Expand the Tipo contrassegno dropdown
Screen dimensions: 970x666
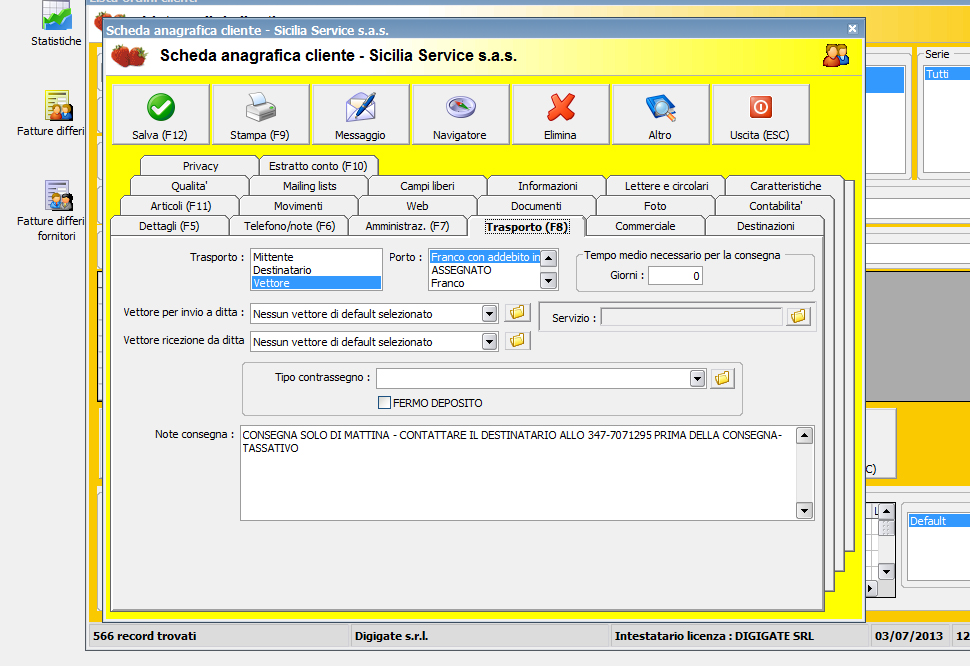[x=697, y=378]
